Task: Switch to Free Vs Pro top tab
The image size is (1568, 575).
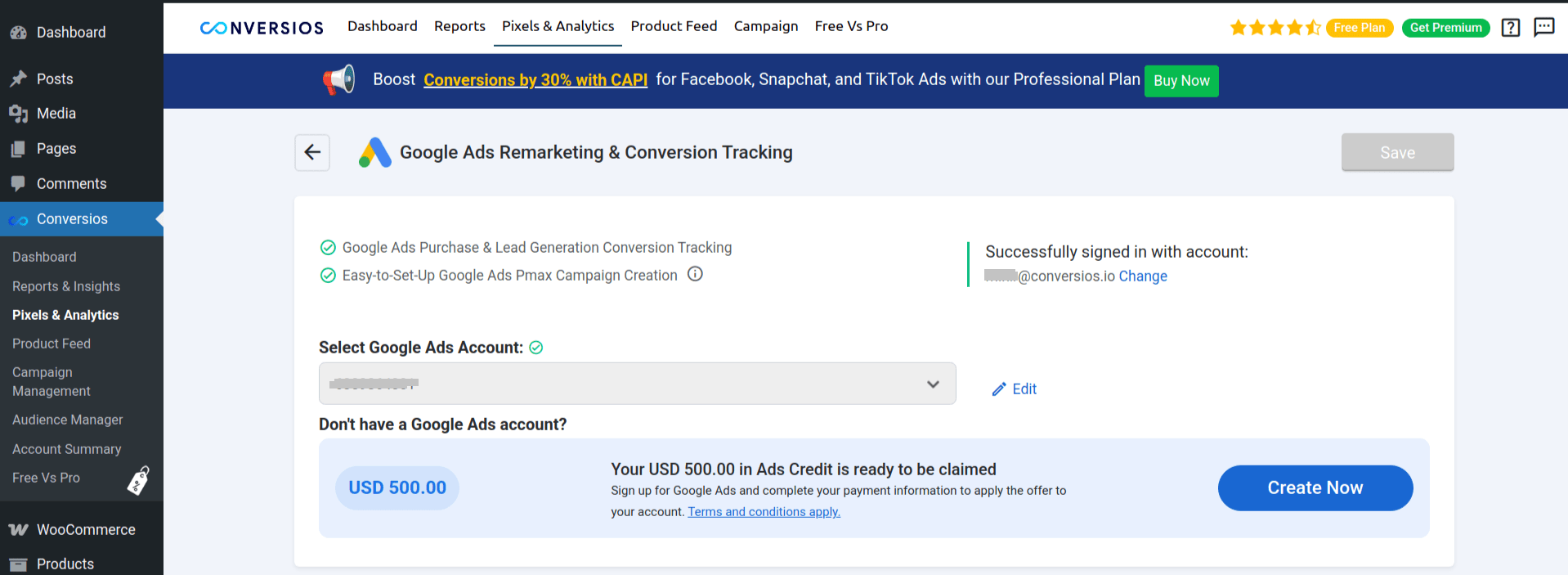Action: click(x=852, y=26)
